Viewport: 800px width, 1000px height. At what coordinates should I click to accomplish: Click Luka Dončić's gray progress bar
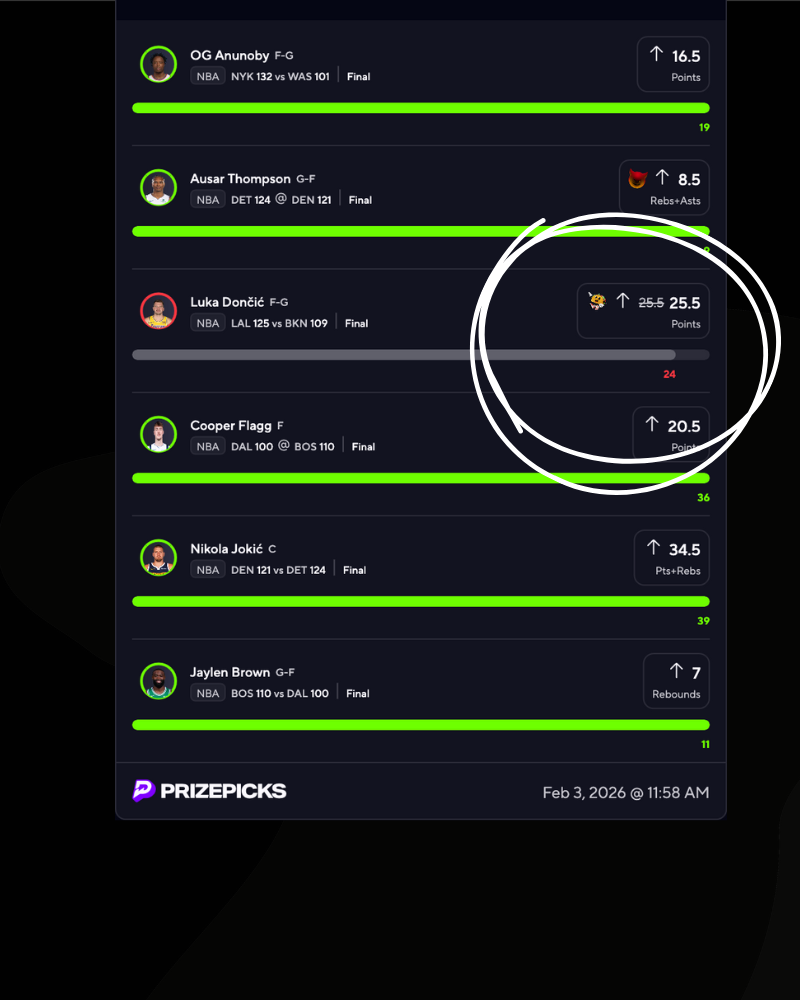420,355
